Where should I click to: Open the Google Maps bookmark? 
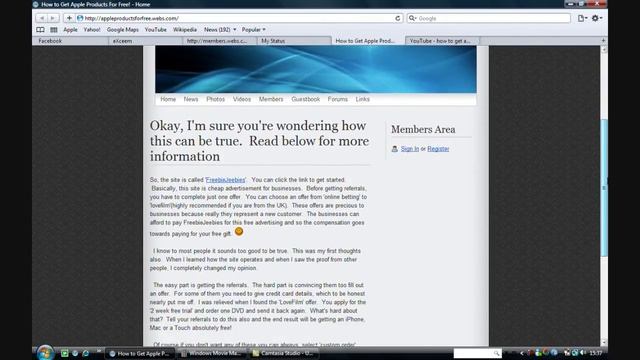(x=122, y=30)
